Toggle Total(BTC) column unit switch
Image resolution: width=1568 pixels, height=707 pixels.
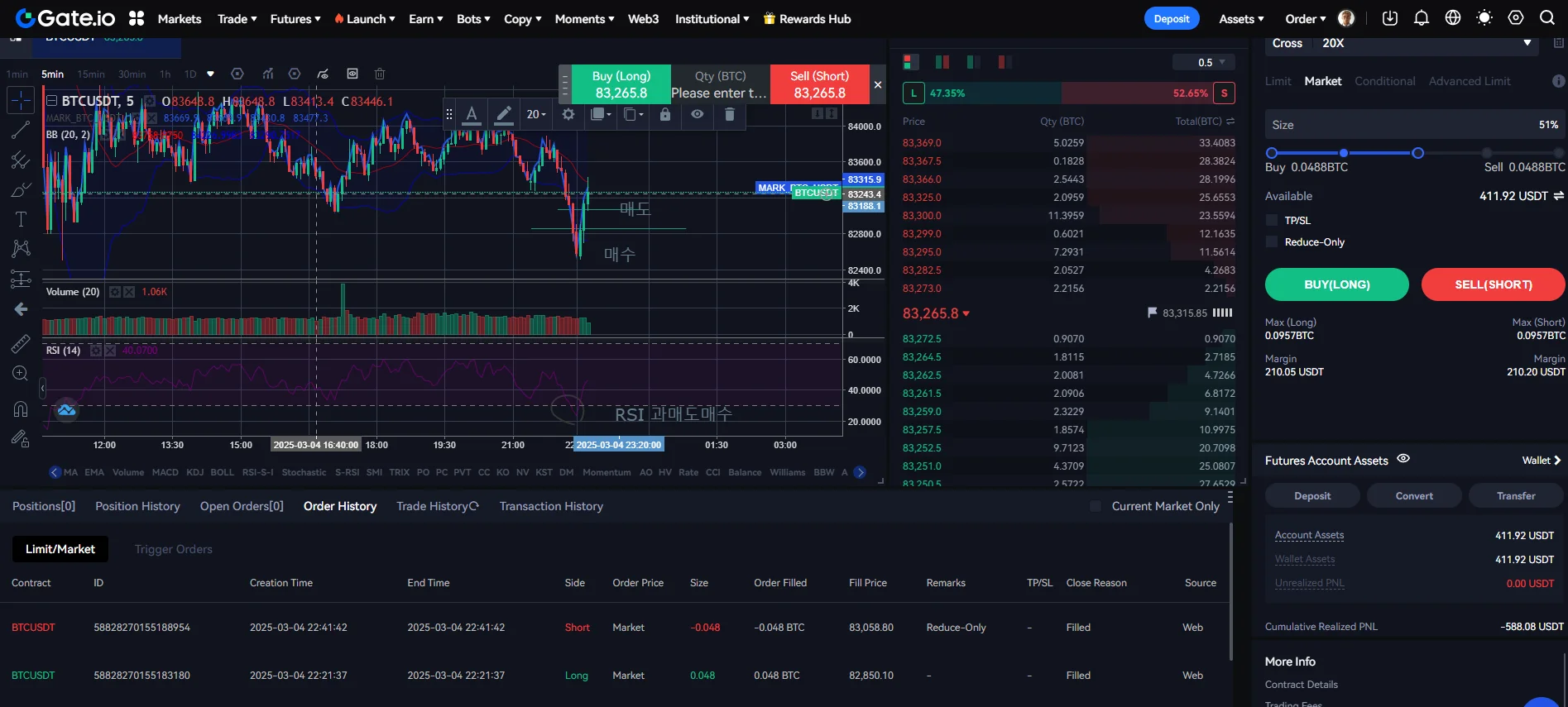pyautogui.click(x=1230, y=121)
